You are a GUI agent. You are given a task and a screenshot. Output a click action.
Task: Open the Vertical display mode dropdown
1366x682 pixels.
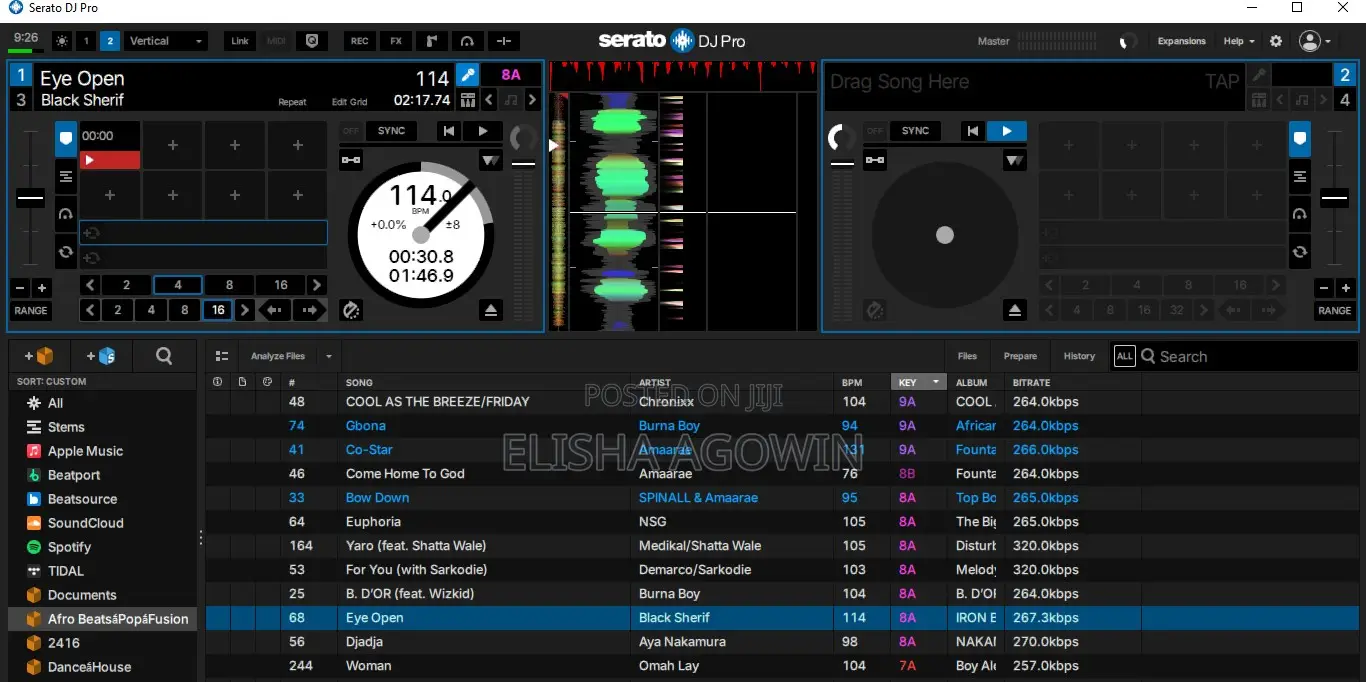pyautogui.click(x=165, y=41)
